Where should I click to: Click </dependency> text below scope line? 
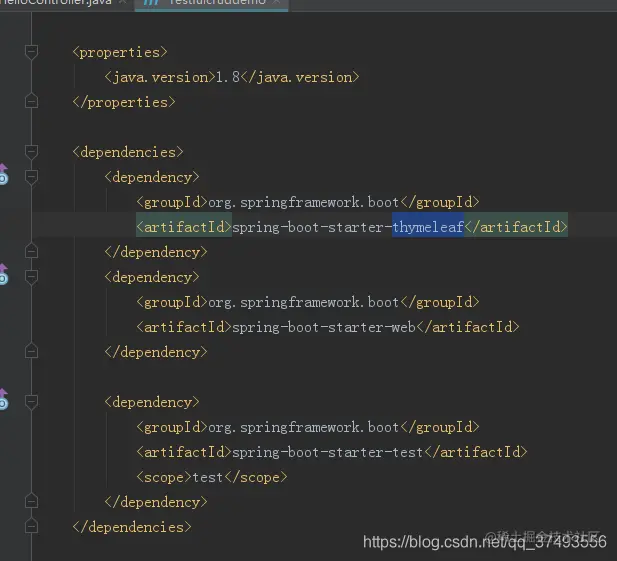(x=156, y=502)
